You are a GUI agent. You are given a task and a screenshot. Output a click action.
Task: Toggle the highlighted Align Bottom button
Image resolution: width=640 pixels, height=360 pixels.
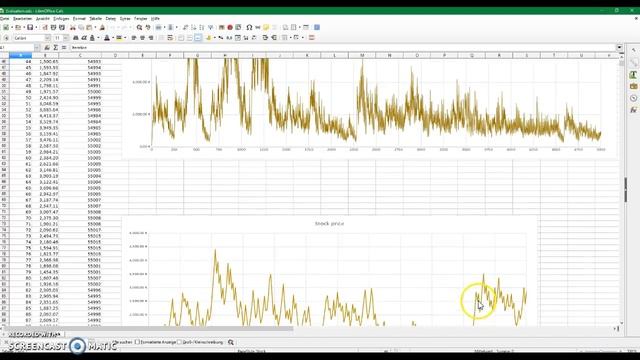tap(198, 38)
